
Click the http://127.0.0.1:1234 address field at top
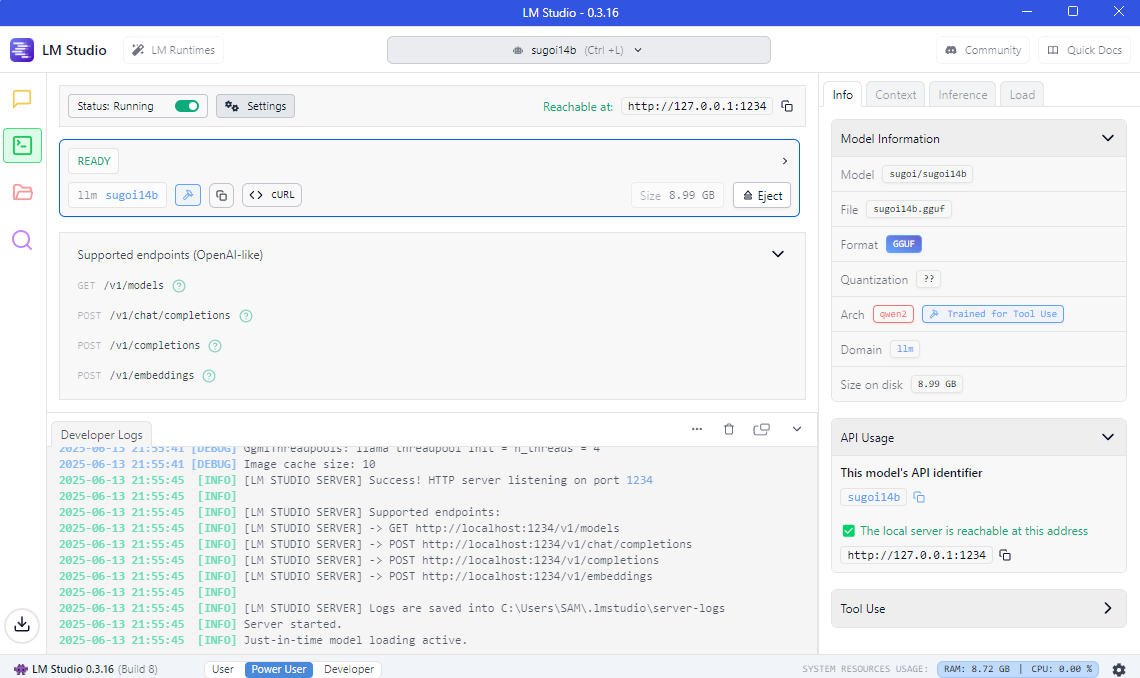pyautogui.click(x=697, y=106)
